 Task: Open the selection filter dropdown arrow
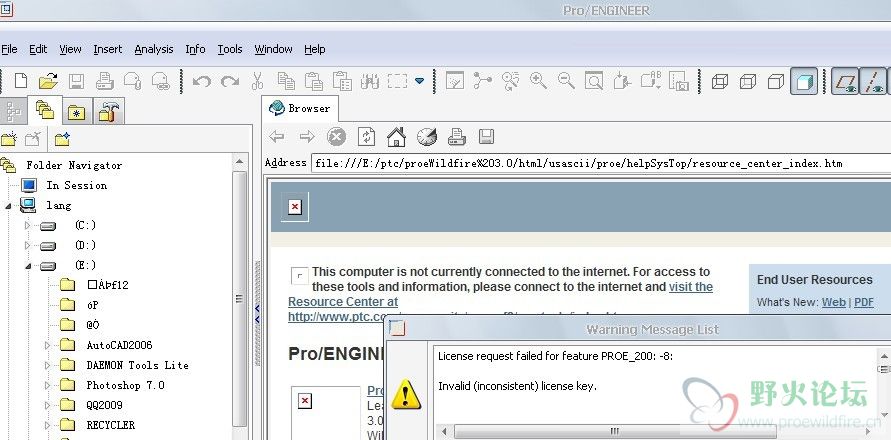point(419,81)
